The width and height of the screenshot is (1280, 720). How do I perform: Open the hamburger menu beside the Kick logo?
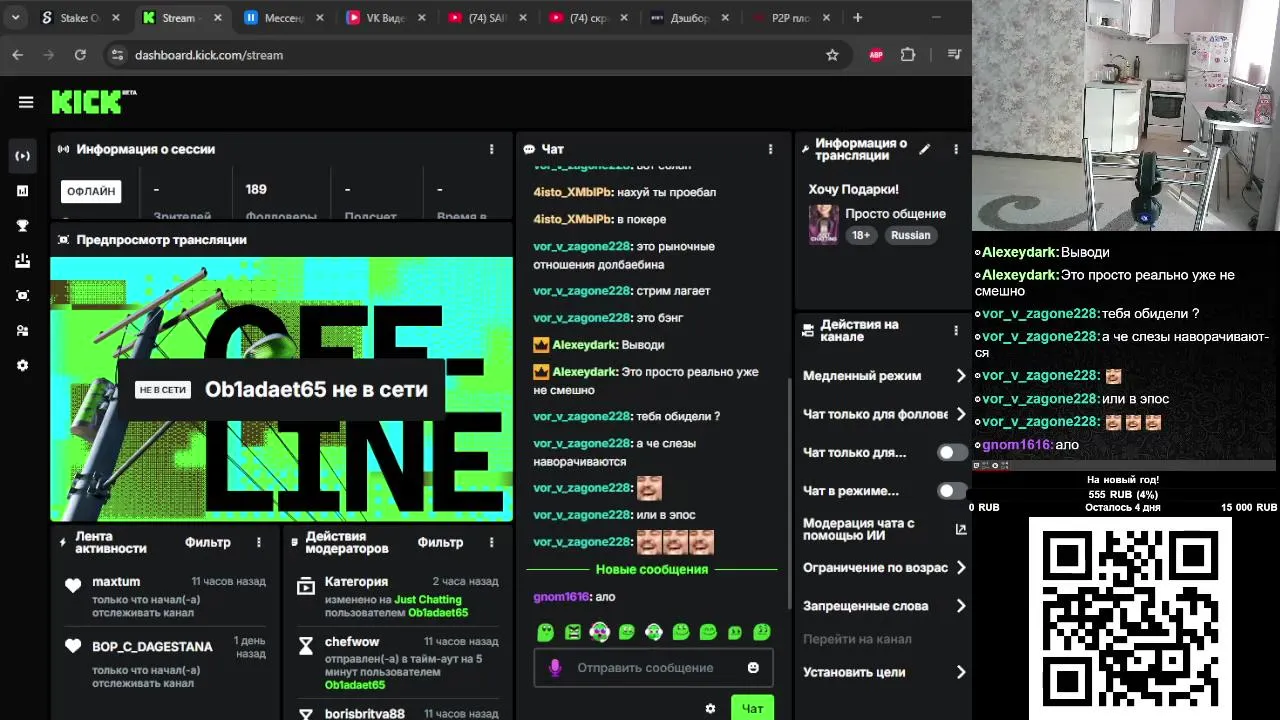[x=26, y=102]
